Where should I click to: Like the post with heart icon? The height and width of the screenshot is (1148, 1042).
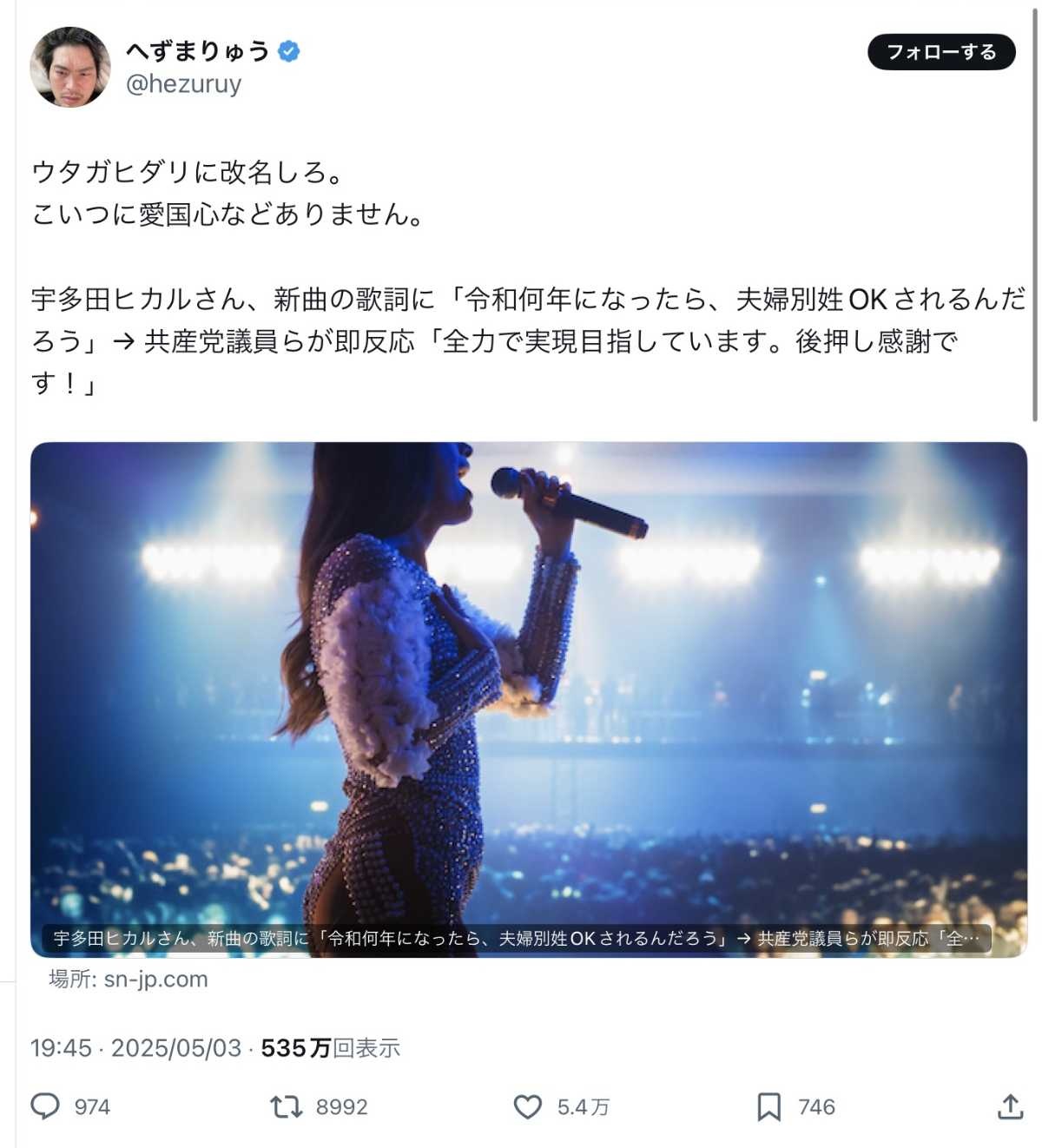(x=528, y=1106)
